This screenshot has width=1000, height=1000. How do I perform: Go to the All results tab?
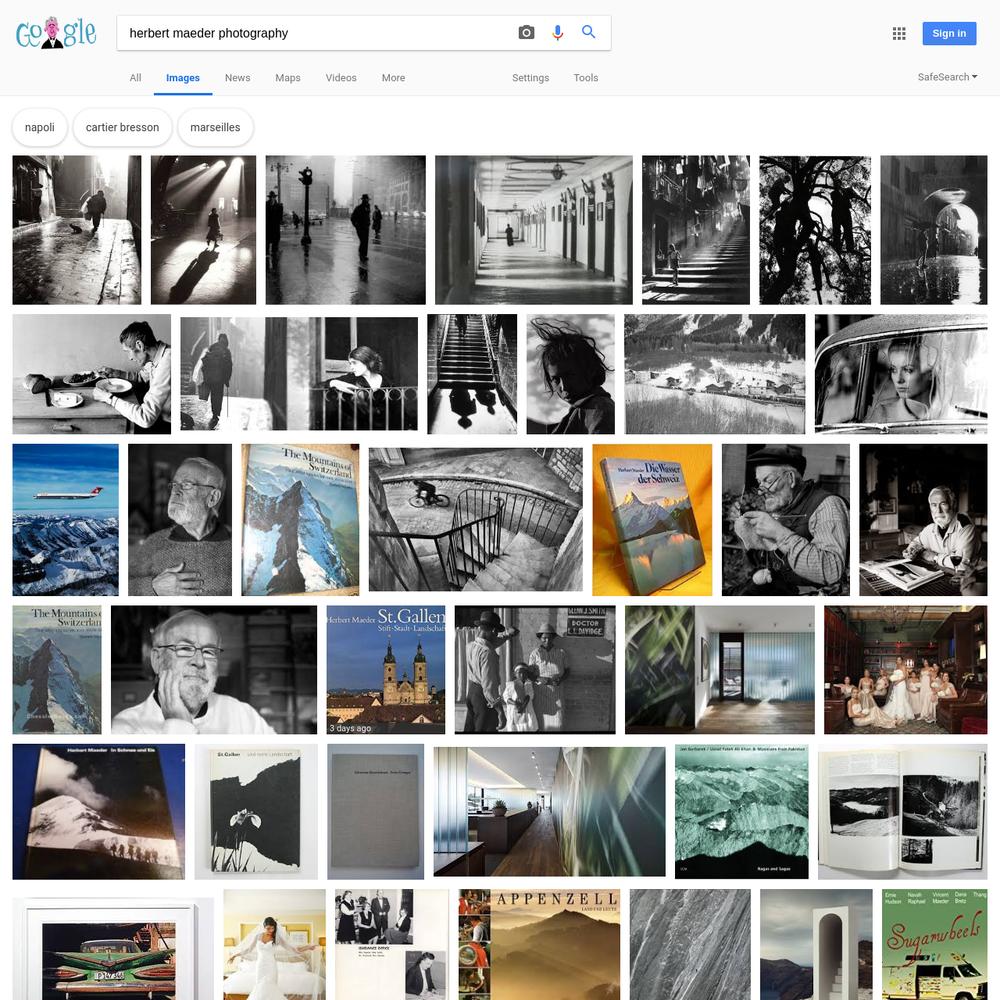(135, 78)
